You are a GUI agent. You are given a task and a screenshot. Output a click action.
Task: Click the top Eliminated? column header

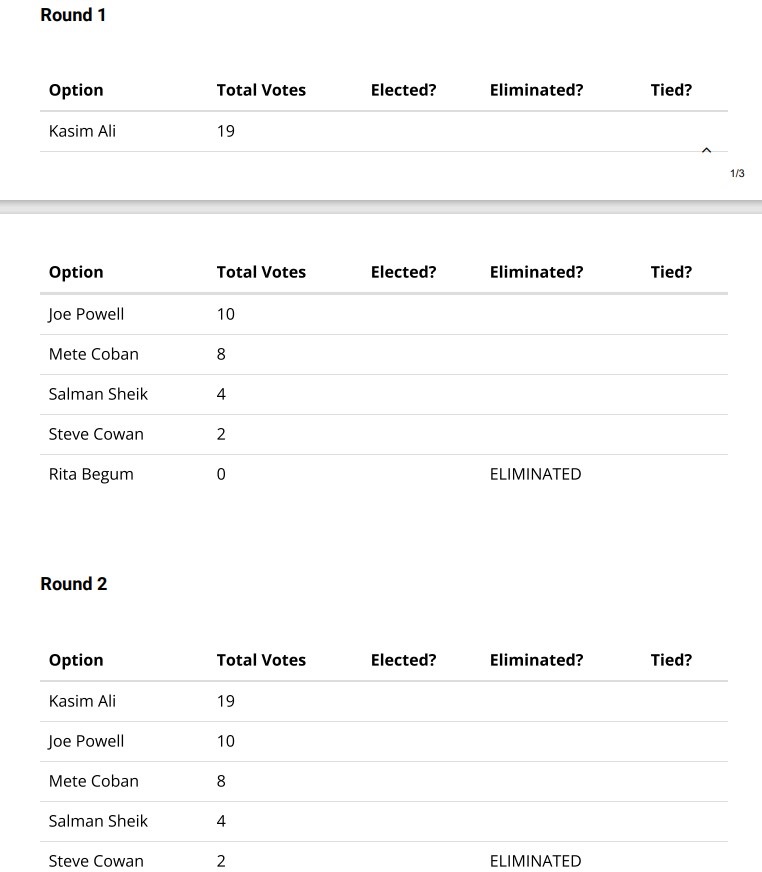[536, 90]
